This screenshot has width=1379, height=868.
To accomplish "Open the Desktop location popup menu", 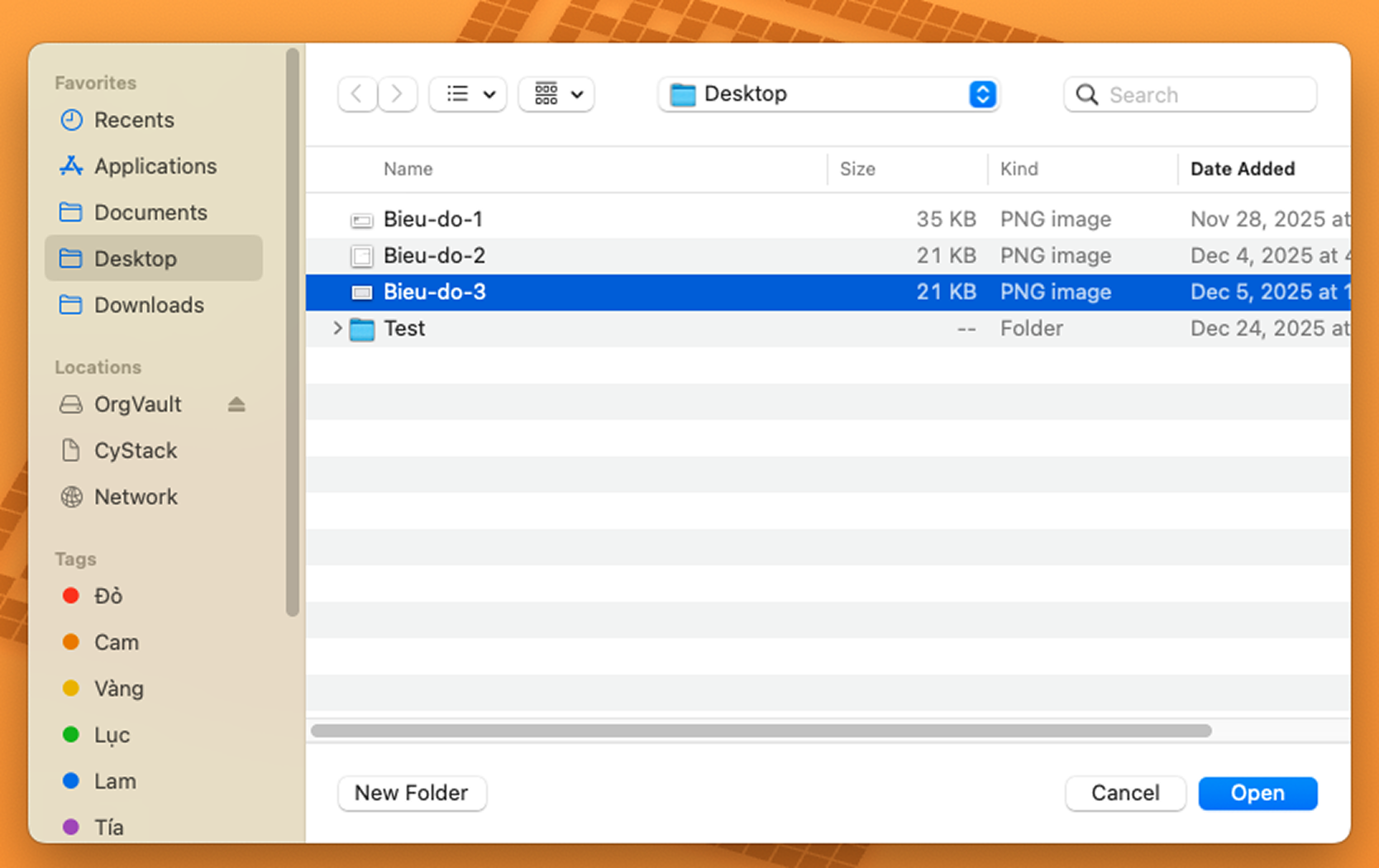I will point(828,94).
